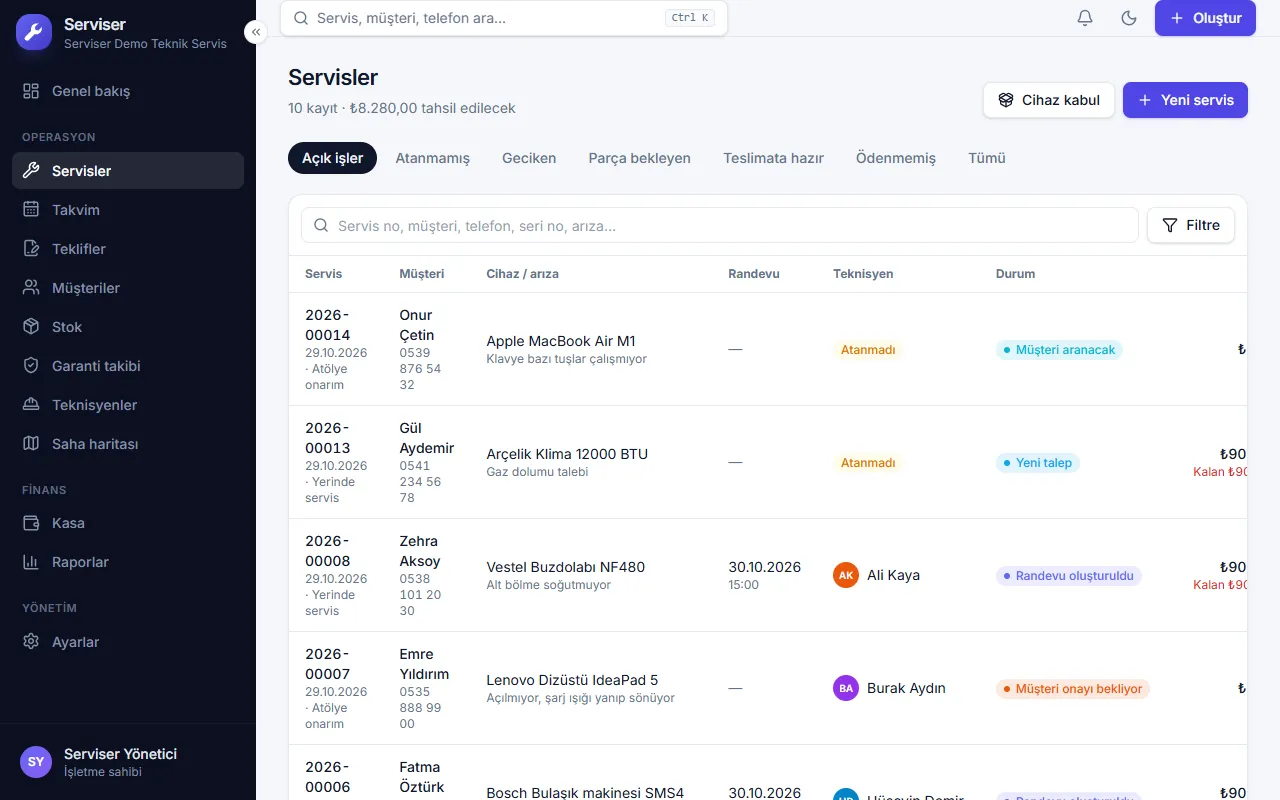Click the Randevu oluşturuldu badge for Ali Kaya
Screen dimensions: 1280x800
(x=1069, y=576)
